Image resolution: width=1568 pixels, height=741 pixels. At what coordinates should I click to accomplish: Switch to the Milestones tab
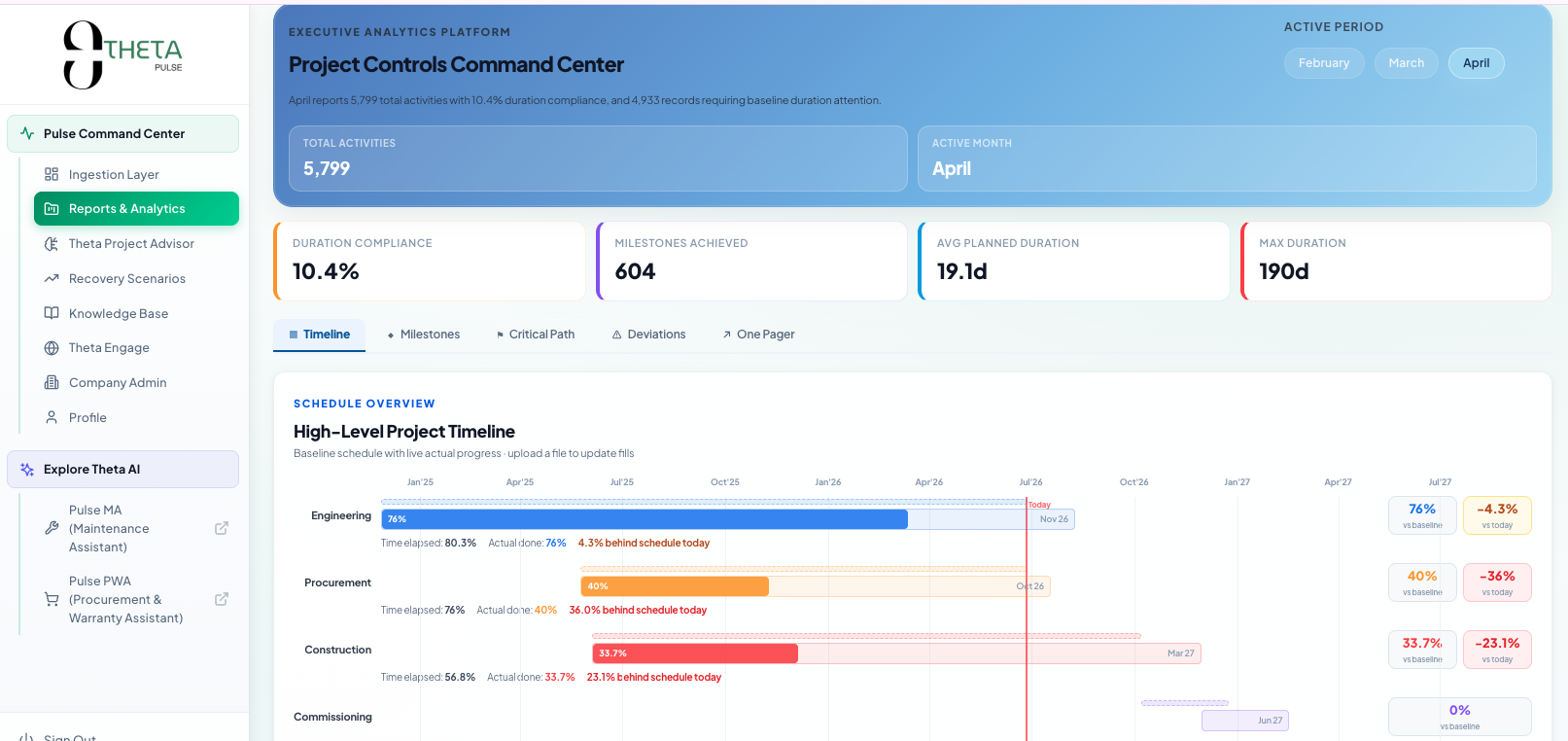[x=423, y=335]
